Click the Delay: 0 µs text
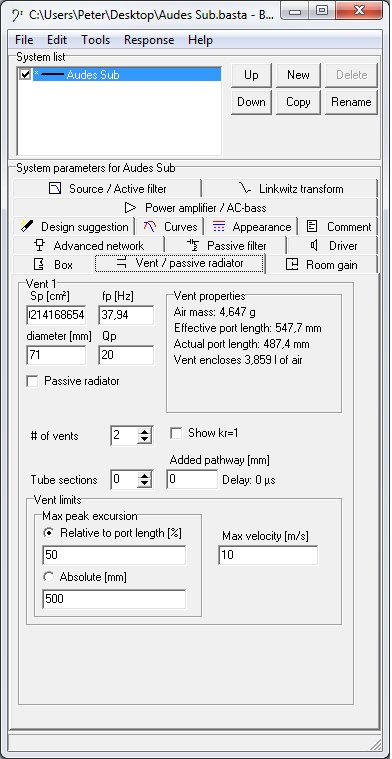 (249, 480)
